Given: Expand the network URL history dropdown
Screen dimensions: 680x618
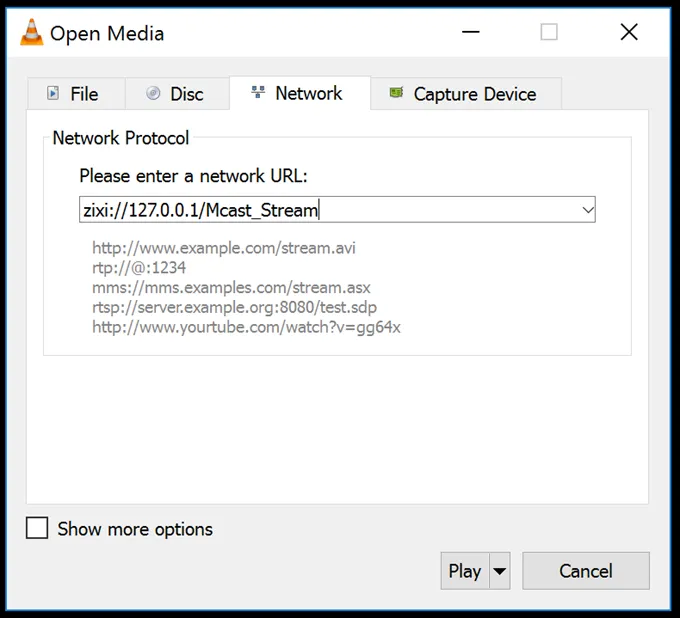Looking at the screenshot, I should click(x=588, y=210).
